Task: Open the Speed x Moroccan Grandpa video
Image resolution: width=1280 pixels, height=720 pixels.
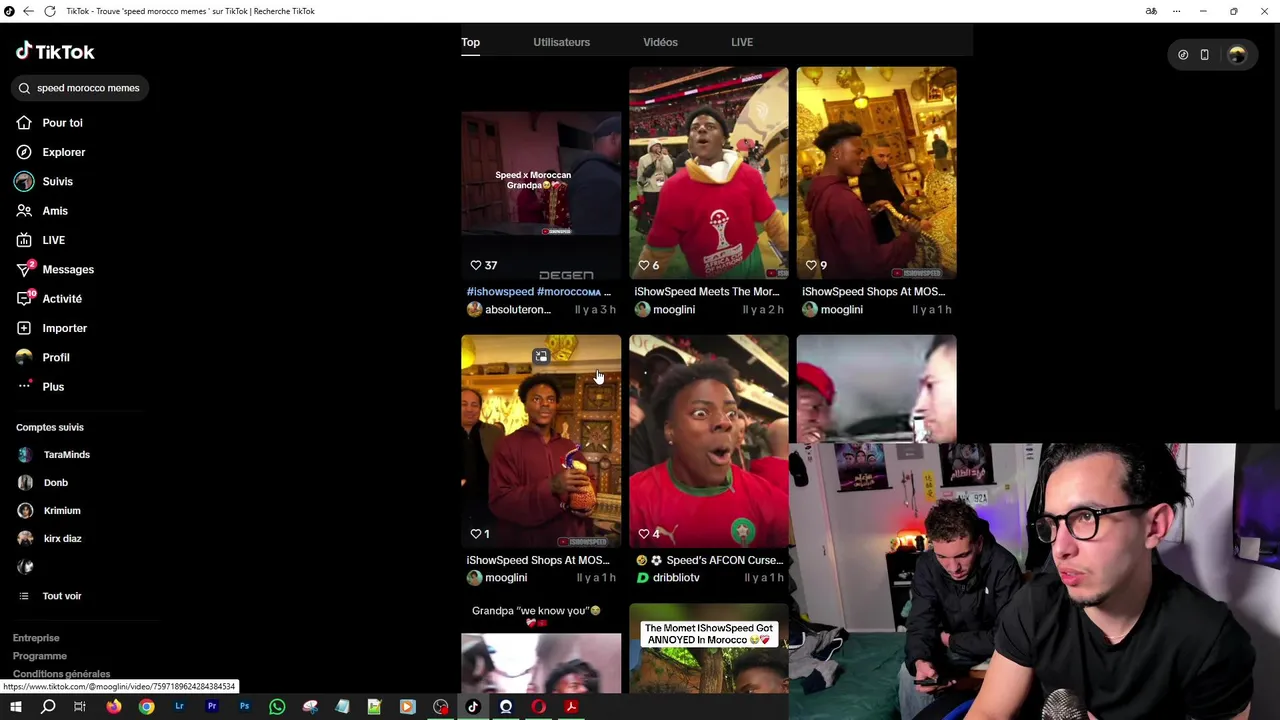Action: pyautogui.click(x=541, y=173)
